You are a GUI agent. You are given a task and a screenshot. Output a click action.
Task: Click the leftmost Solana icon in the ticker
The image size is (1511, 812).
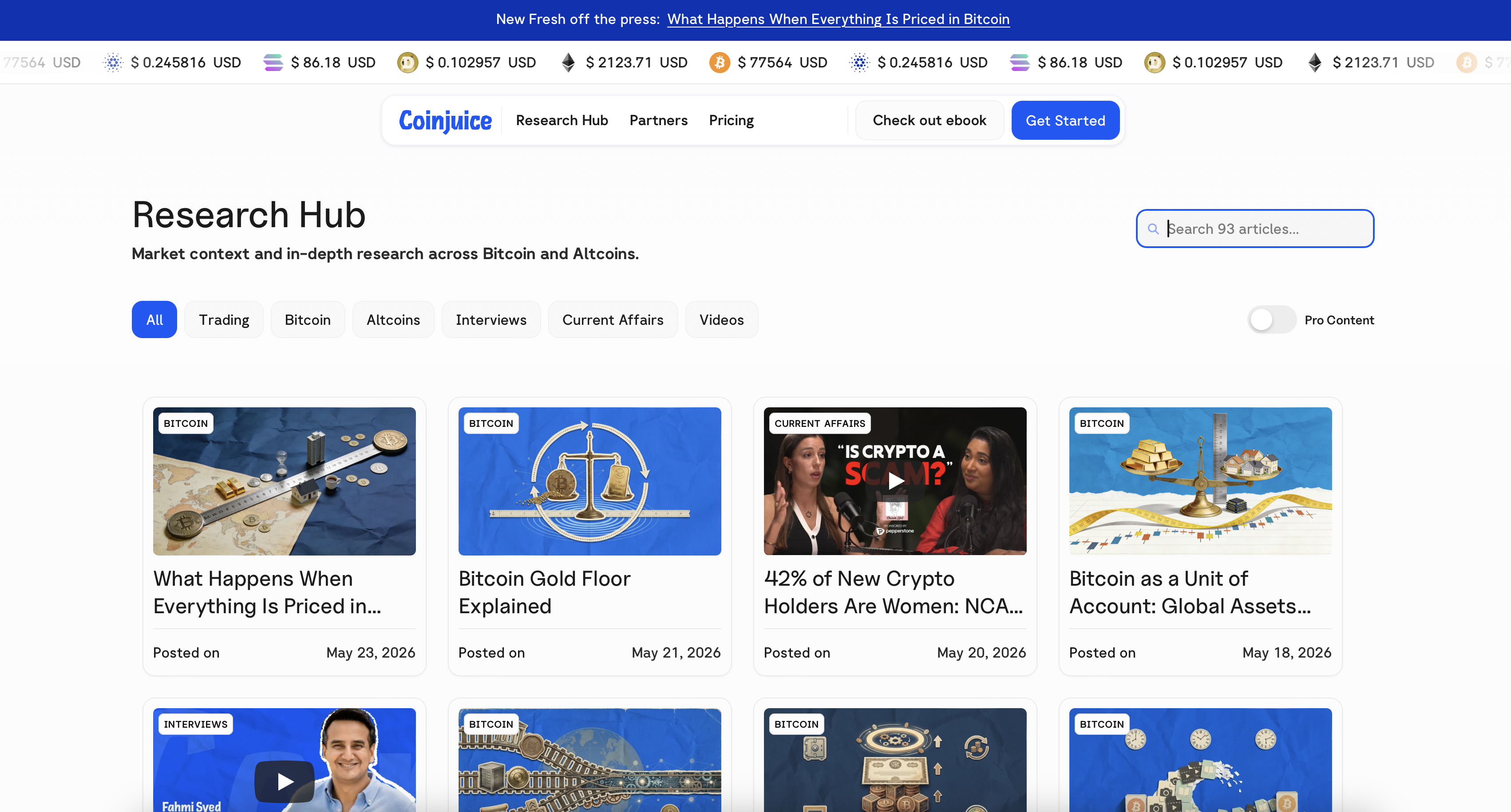[x=273, y=62]
